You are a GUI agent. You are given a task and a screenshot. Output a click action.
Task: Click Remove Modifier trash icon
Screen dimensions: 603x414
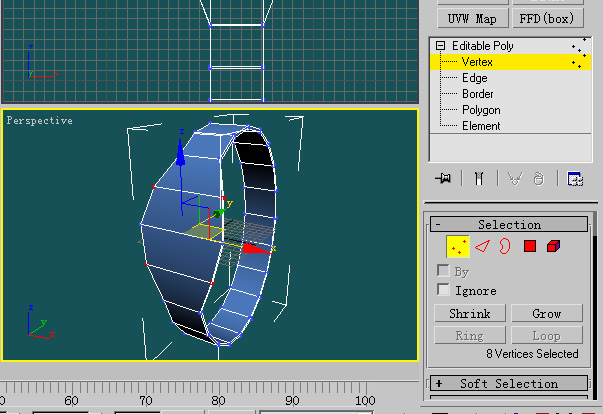(539, 179)
